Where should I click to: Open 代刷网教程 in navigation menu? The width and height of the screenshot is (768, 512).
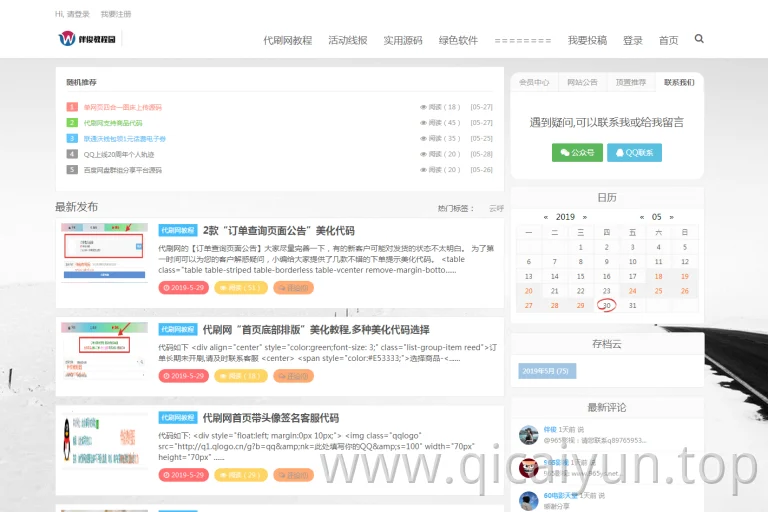click(288, 41)
